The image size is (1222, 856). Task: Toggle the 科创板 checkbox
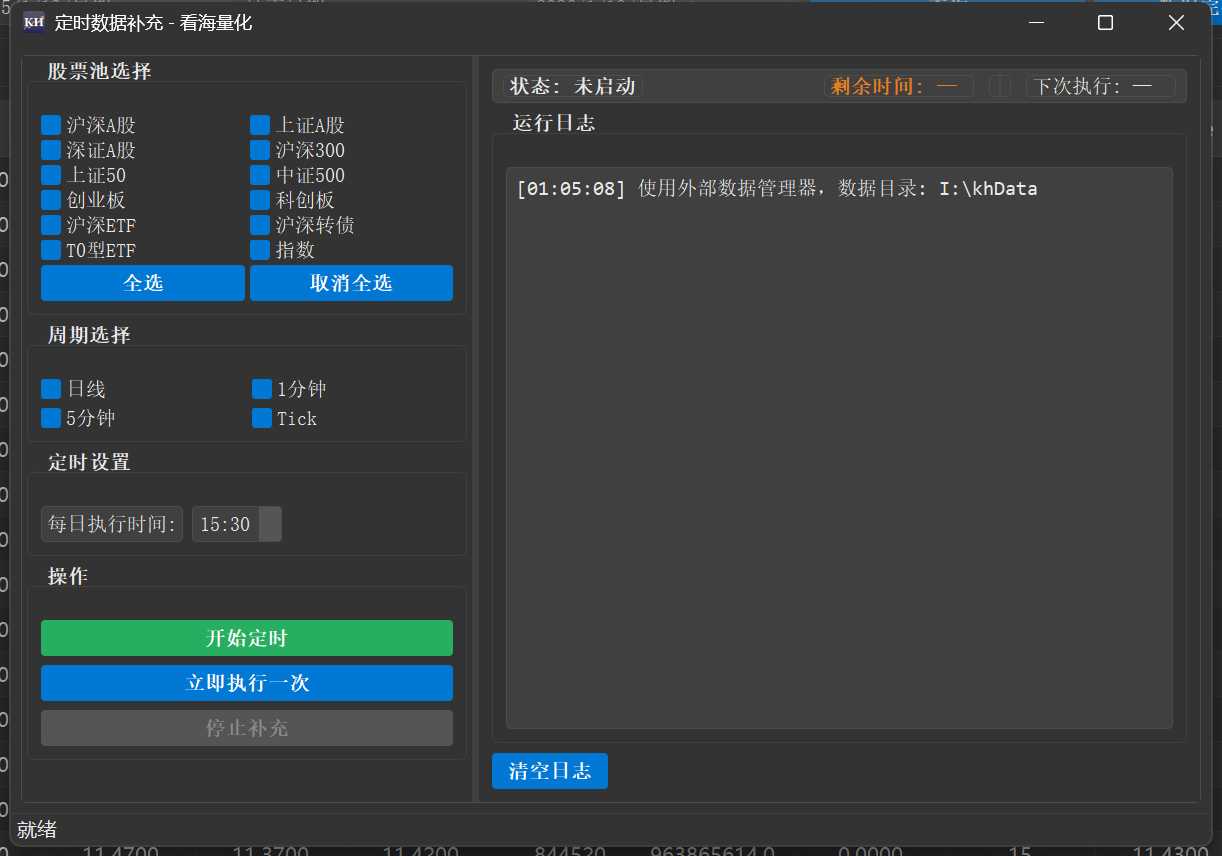(x=260, y=200)
